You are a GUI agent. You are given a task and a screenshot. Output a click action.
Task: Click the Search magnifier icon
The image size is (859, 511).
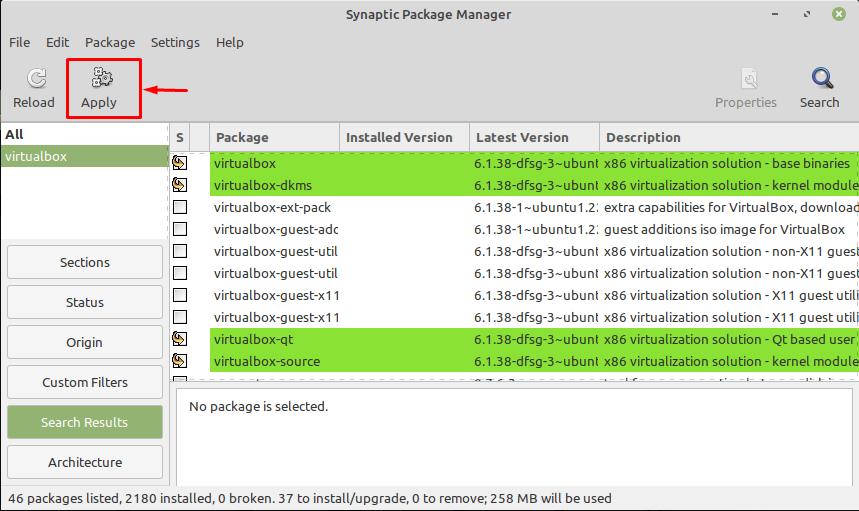(x=822, y=78)
